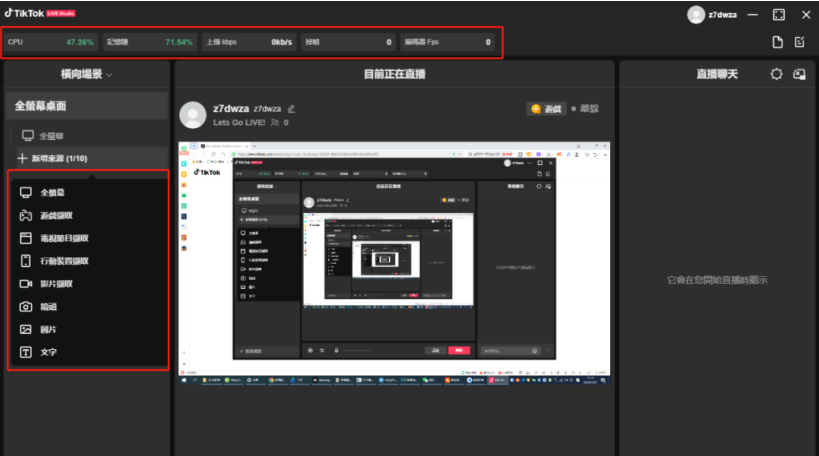Viewport: 819px width, 456px height.
Task: Pop out the live chat window icon
Action: [799, 74]
